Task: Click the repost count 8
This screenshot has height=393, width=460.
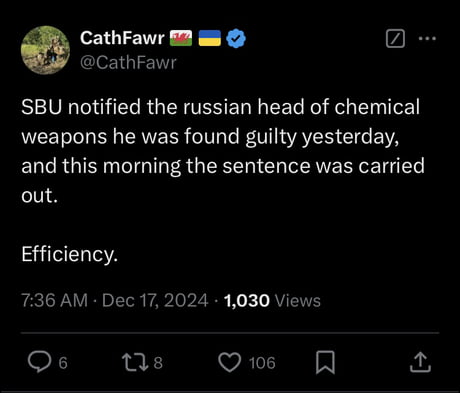Action: [x=158, y=363]
